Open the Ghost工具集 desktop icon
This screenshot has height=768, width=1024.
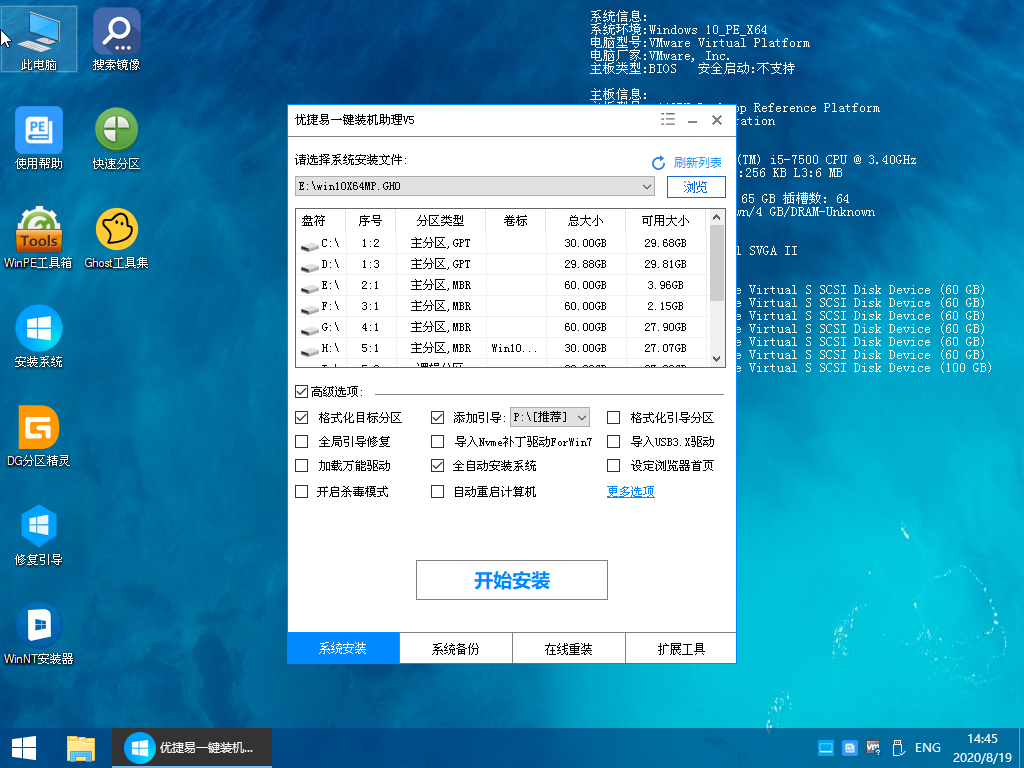116,237
